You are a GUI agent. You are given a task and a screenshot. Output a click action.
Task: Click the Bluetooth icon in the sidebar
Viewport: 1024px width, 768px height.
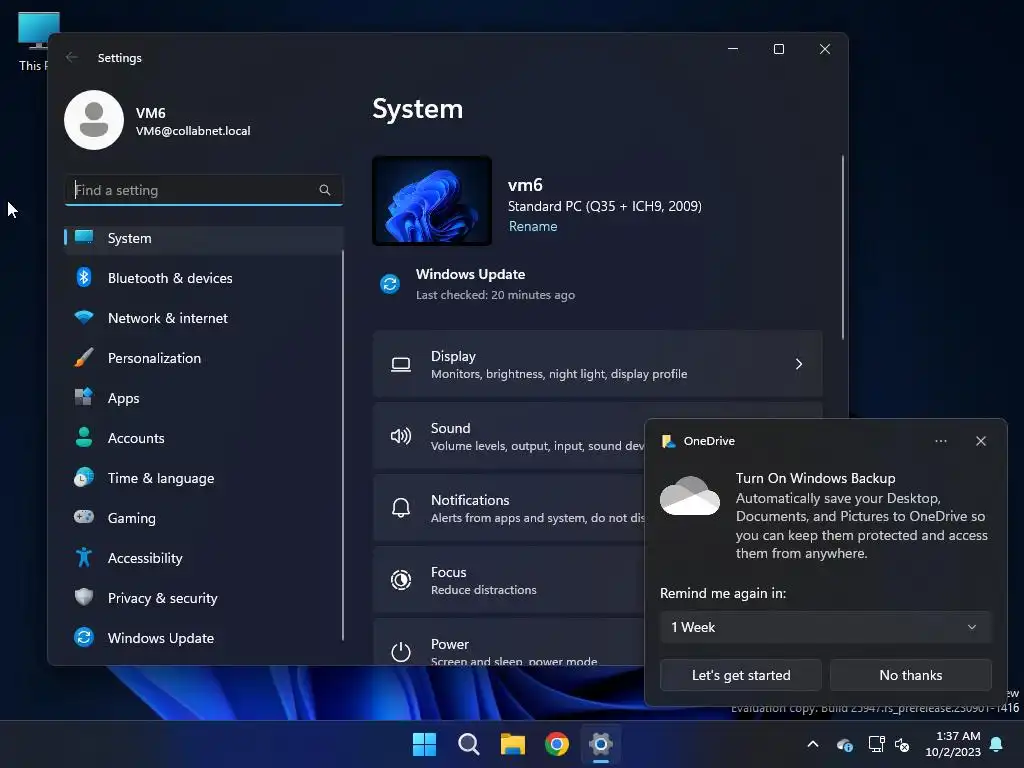point(84,278)
